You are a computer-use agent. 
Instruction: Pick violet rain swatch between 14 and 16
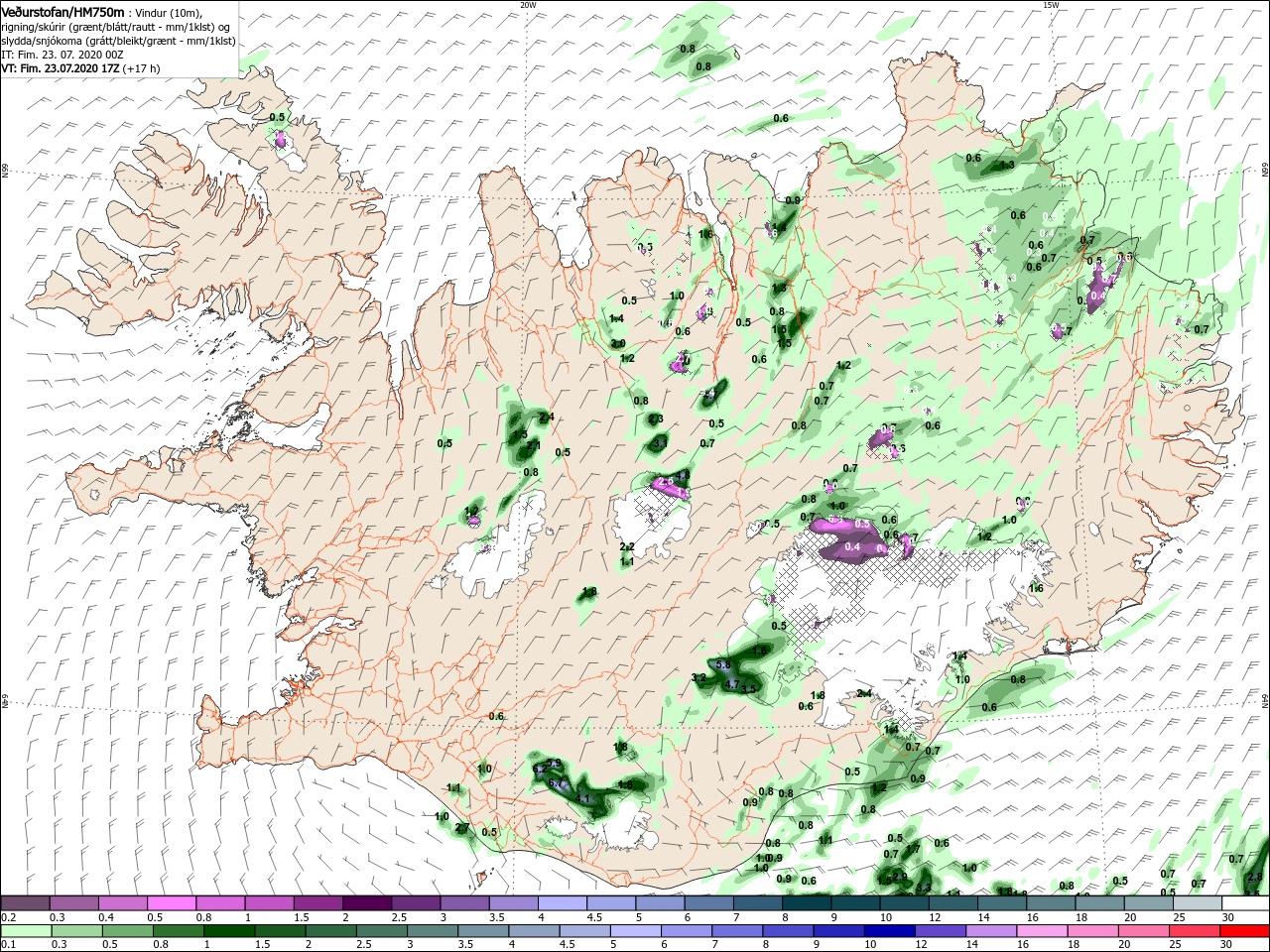(990, 931)
